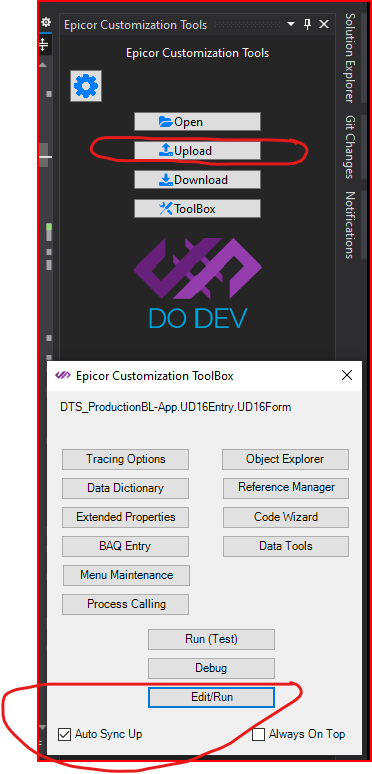
Task: Open the Object Explorer
Action: pyautogui.click(x=285, y=459)
